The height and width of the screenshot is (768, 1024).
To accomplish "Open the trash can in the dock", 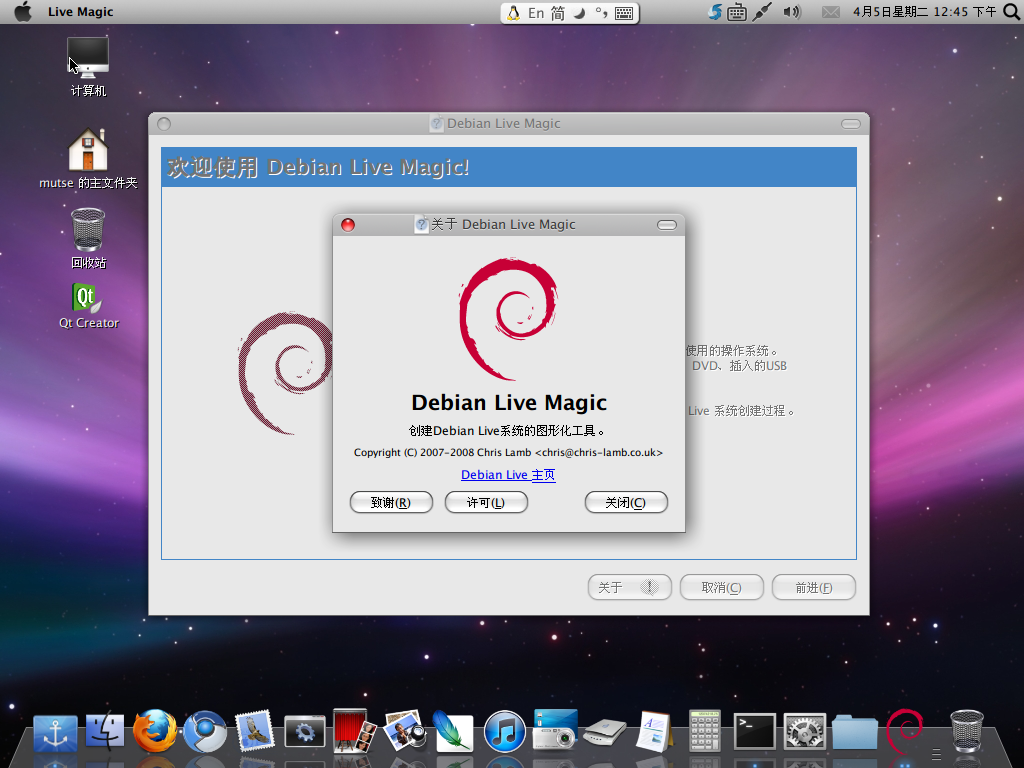I will coord(967,731).
